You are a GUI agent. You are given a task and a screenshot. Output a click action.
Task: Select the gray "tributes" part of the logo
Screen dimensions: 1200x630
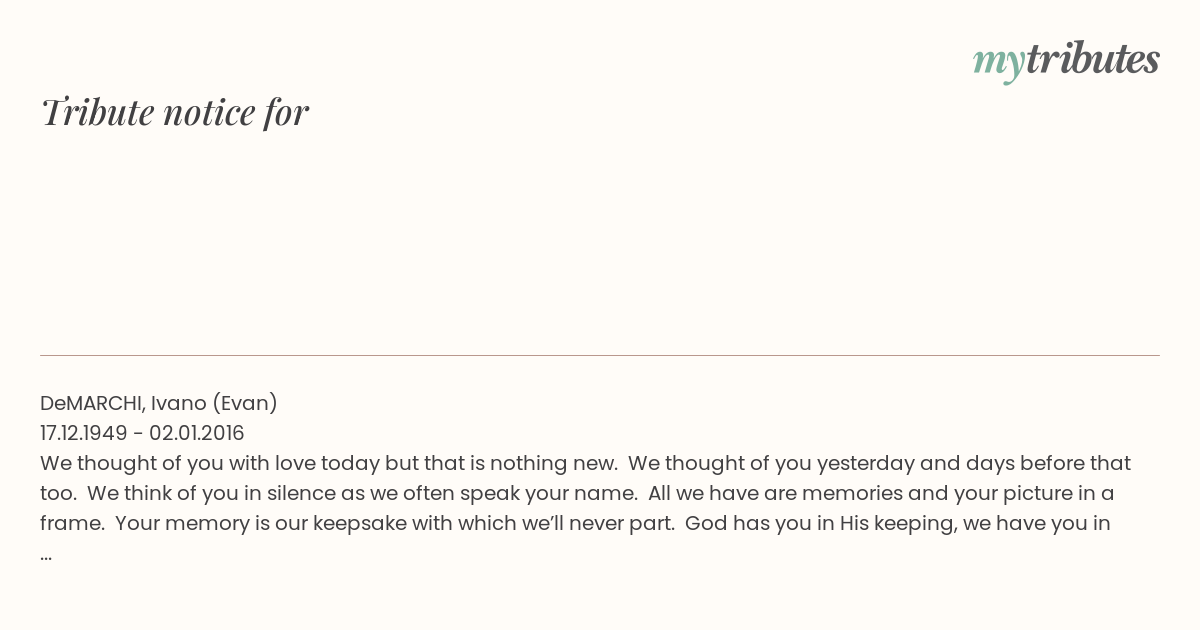click(x=1092, y=58)
